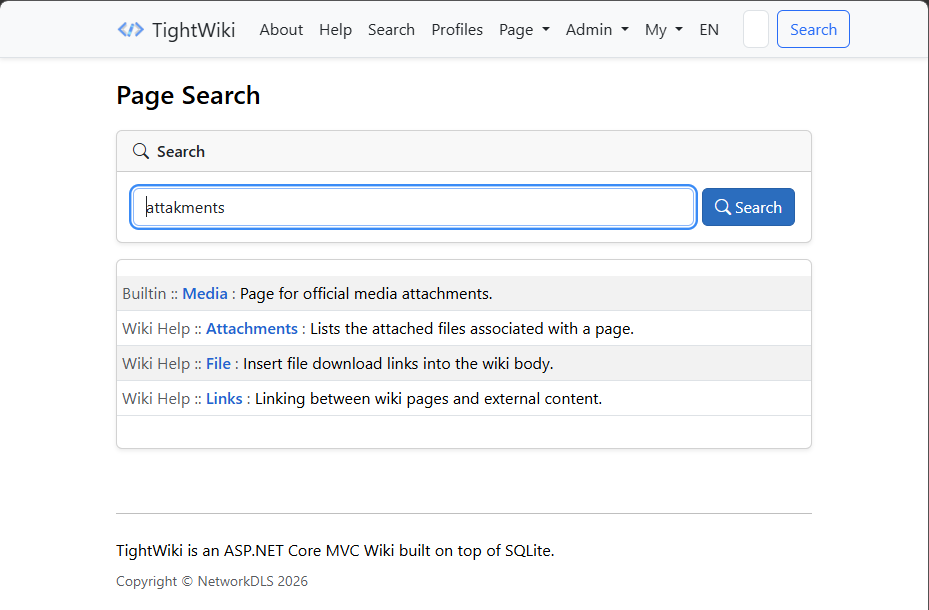The image size is (929, 610).
Task: Open the Links help page link
Action: point(224,399)
